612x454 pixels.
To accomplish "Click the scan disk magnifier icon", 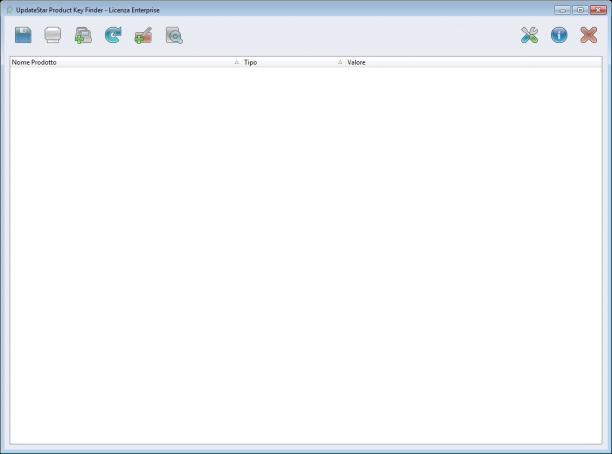I will 174,35.
